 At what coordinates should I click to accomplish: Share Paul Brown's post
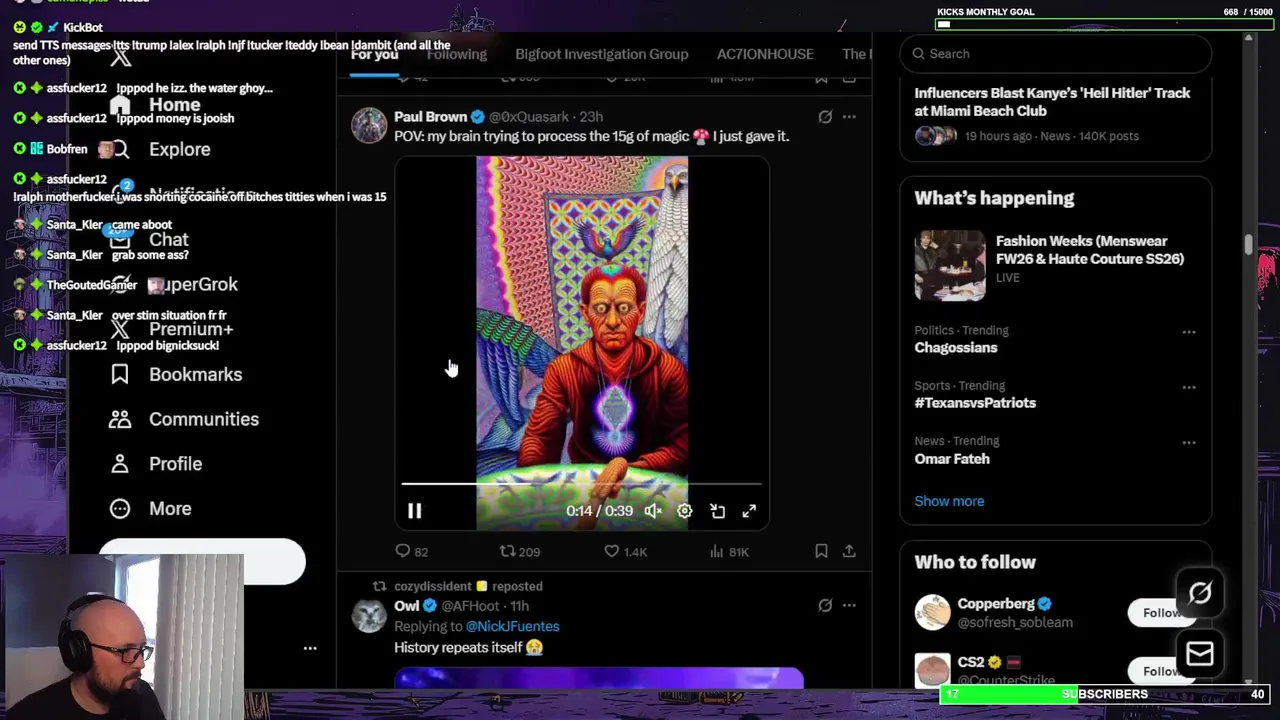pyautogui.click(x=849, y=551)
